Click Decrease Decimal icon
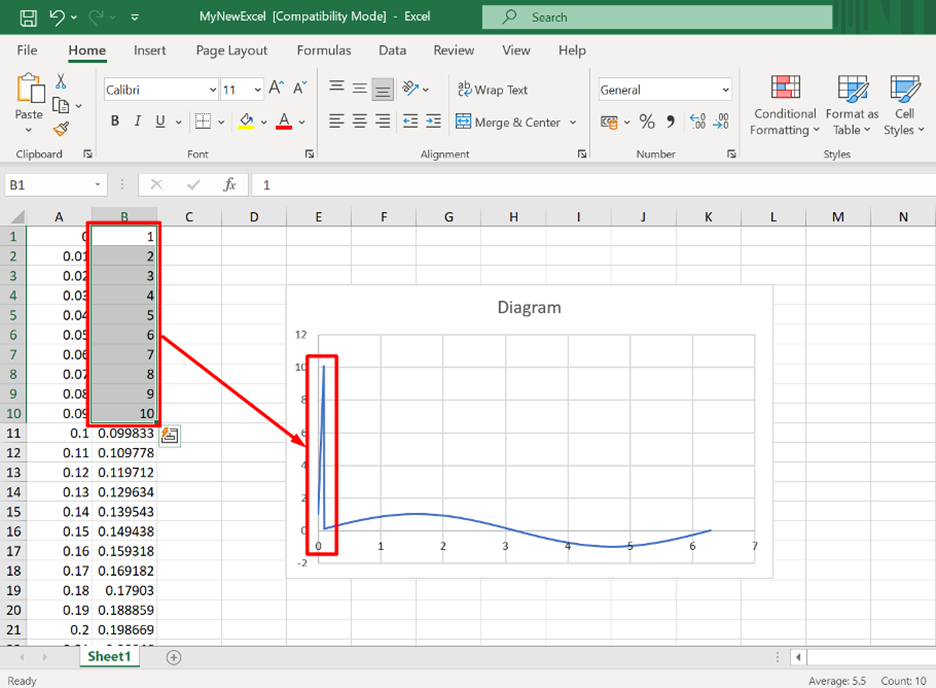The image size is (936, 688). pyautogui.click(x=721, y=121)
